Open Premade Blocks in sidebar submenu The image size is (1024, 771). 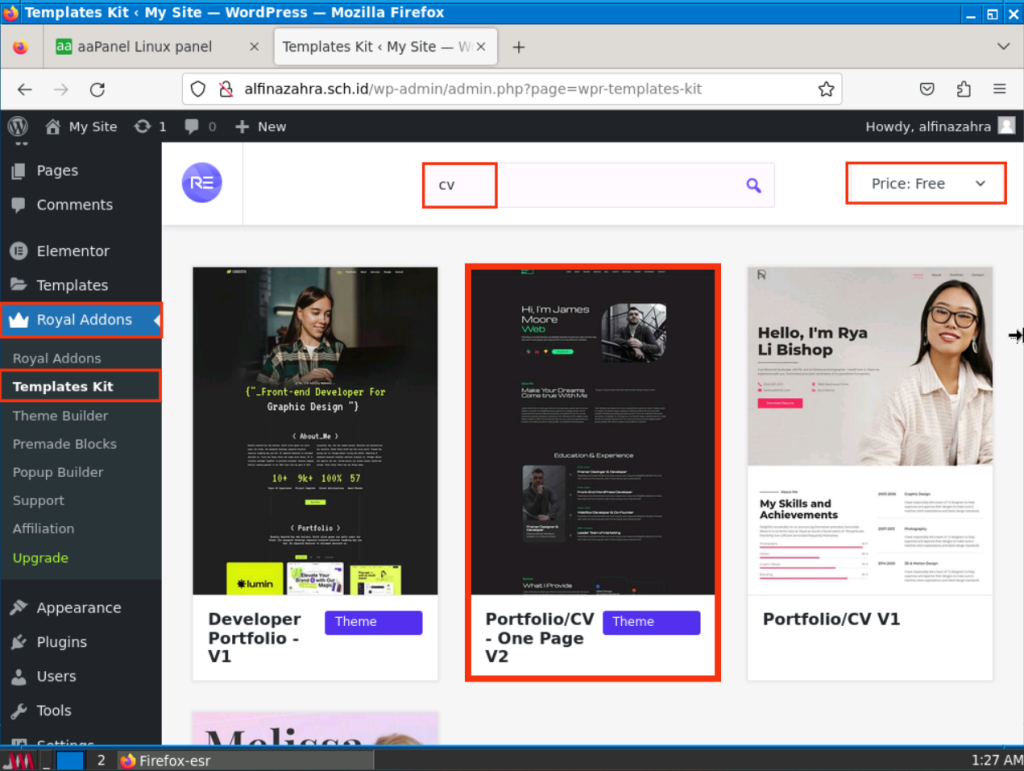point(64,444)
